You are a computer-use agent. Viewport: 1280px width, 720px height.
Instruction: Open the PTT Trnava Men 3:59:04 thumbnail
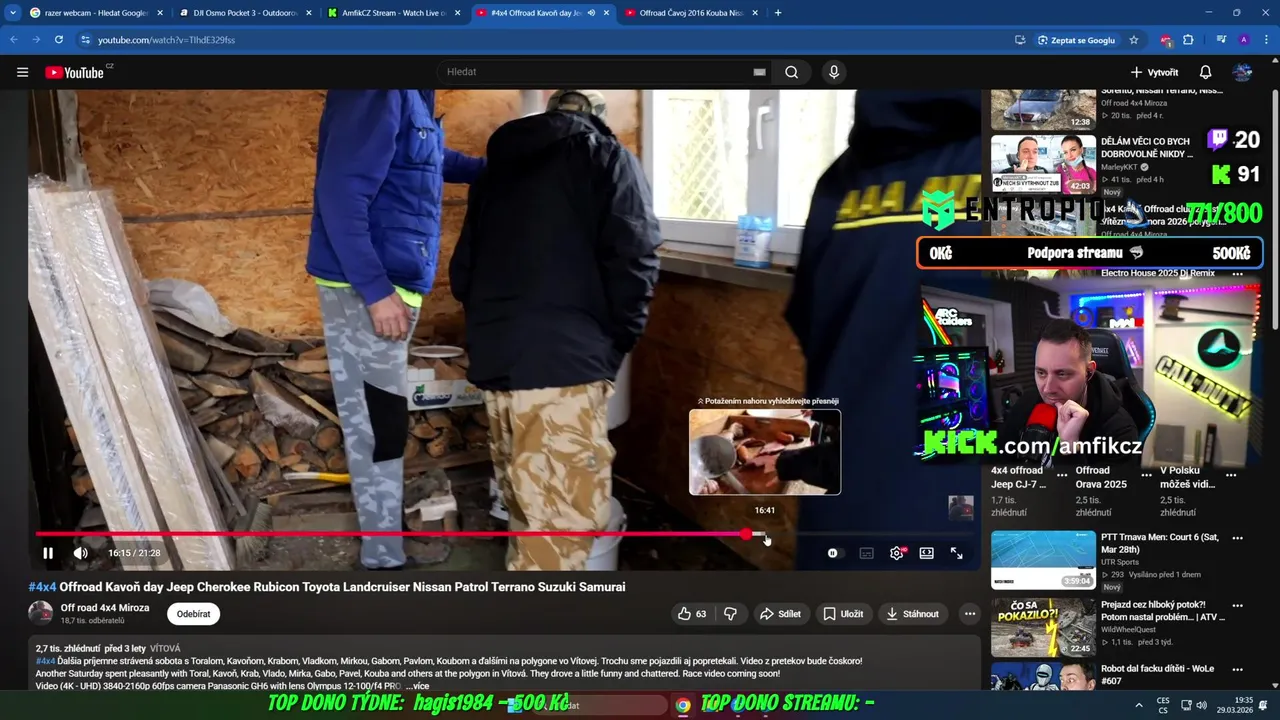1043,560
